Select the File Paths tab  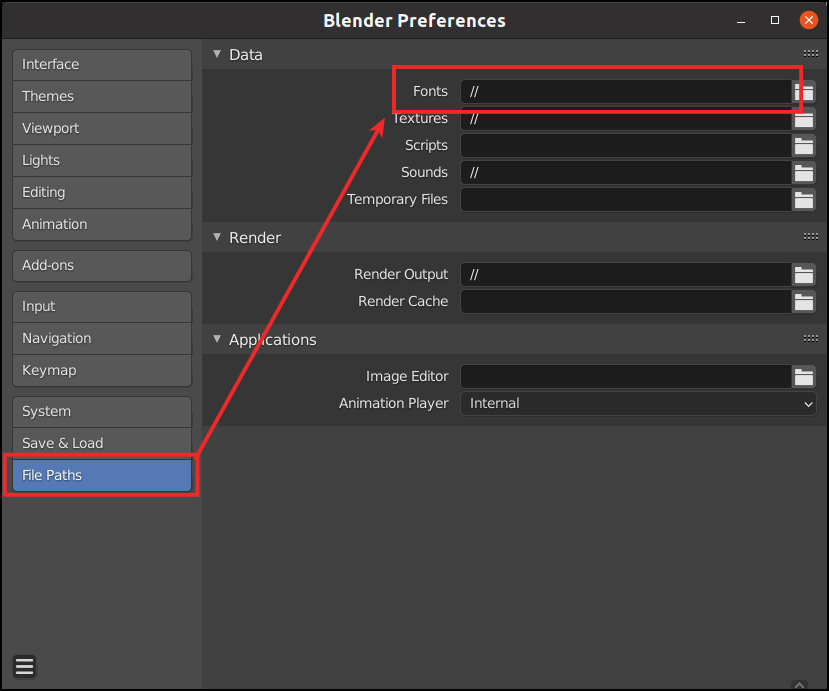tap(102, 475)
